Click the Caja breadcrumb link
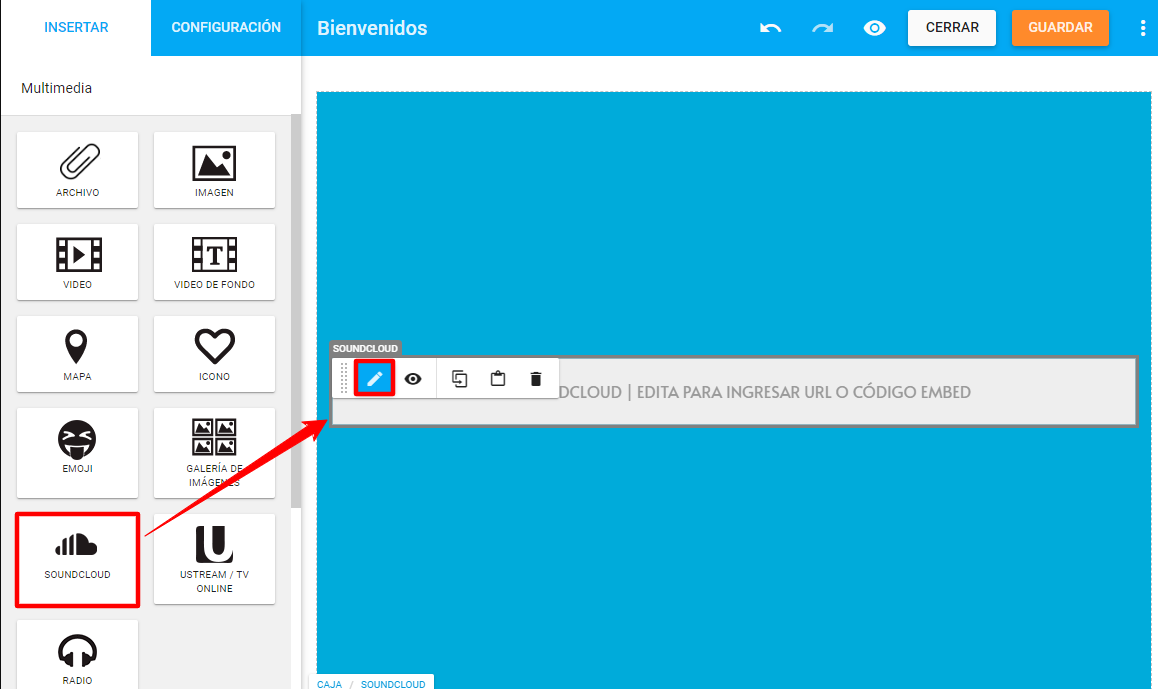Viewport: 1158px width, 689px height. pos(329,684)
